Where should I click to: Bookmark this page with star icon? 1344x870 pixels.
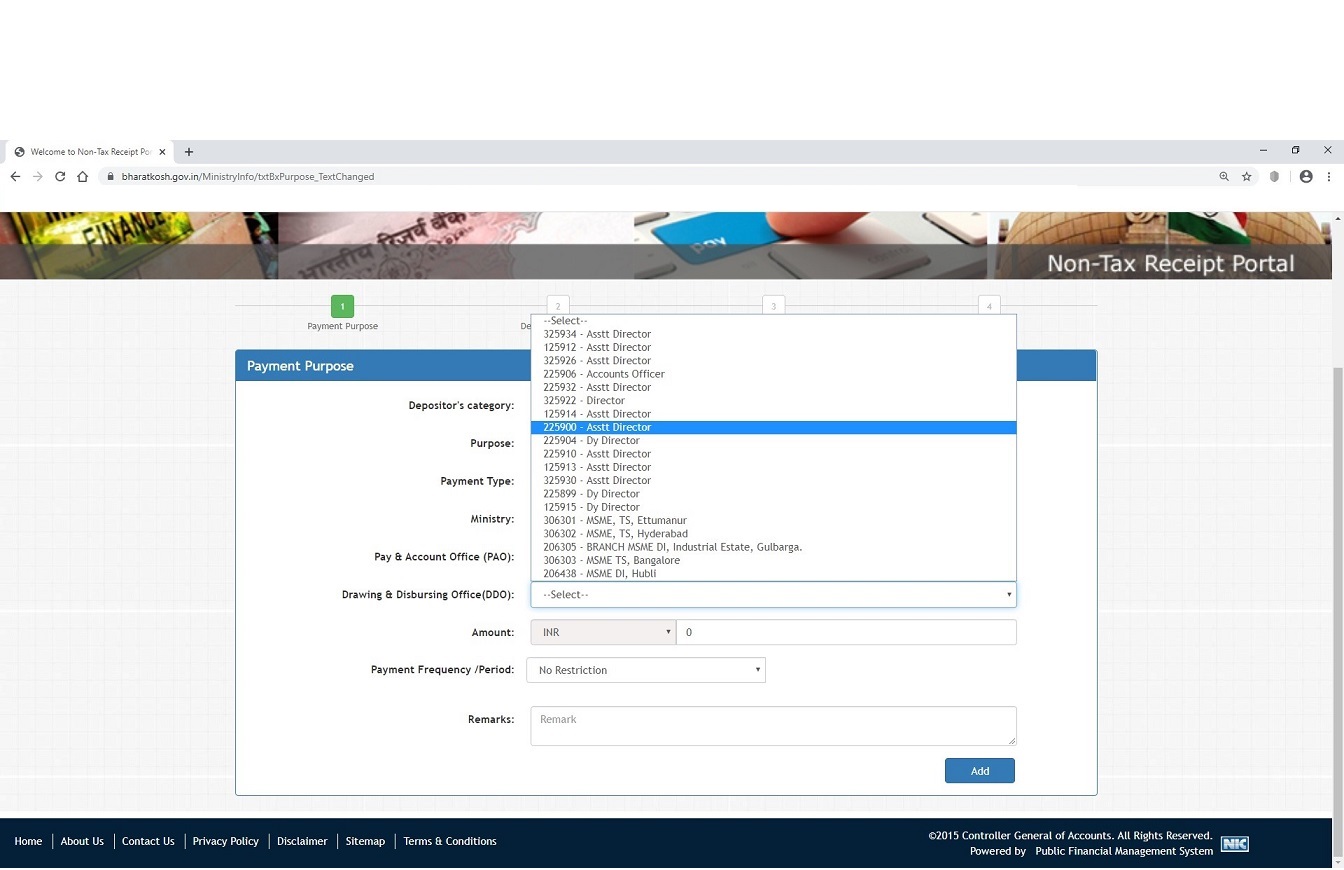[1247, 177]
